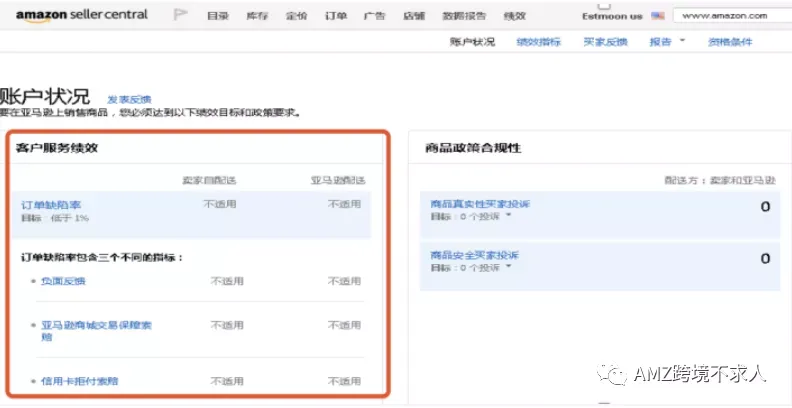Click the 账户状况 page heading
This screenshot has width=792, height=408.
click(45, 96)
